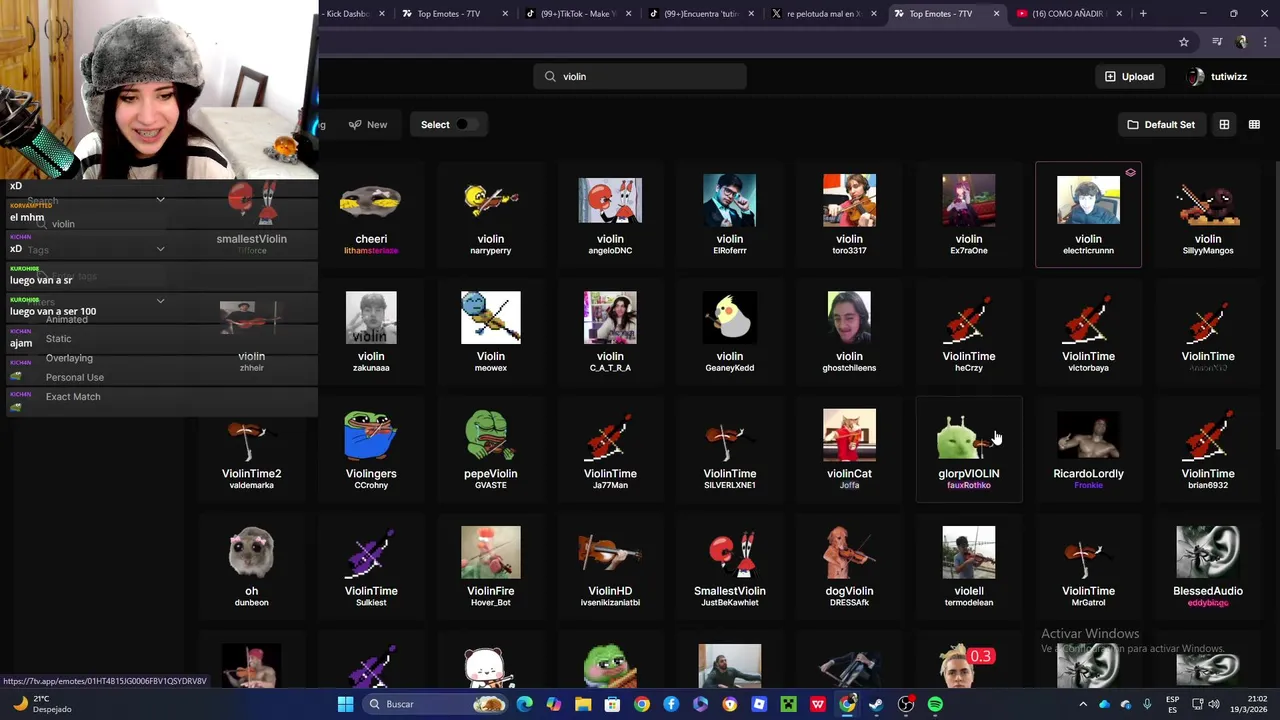1280x720 pixels.
Task: Open the oh emote by dunbeon
Action: tap(251, 567)
